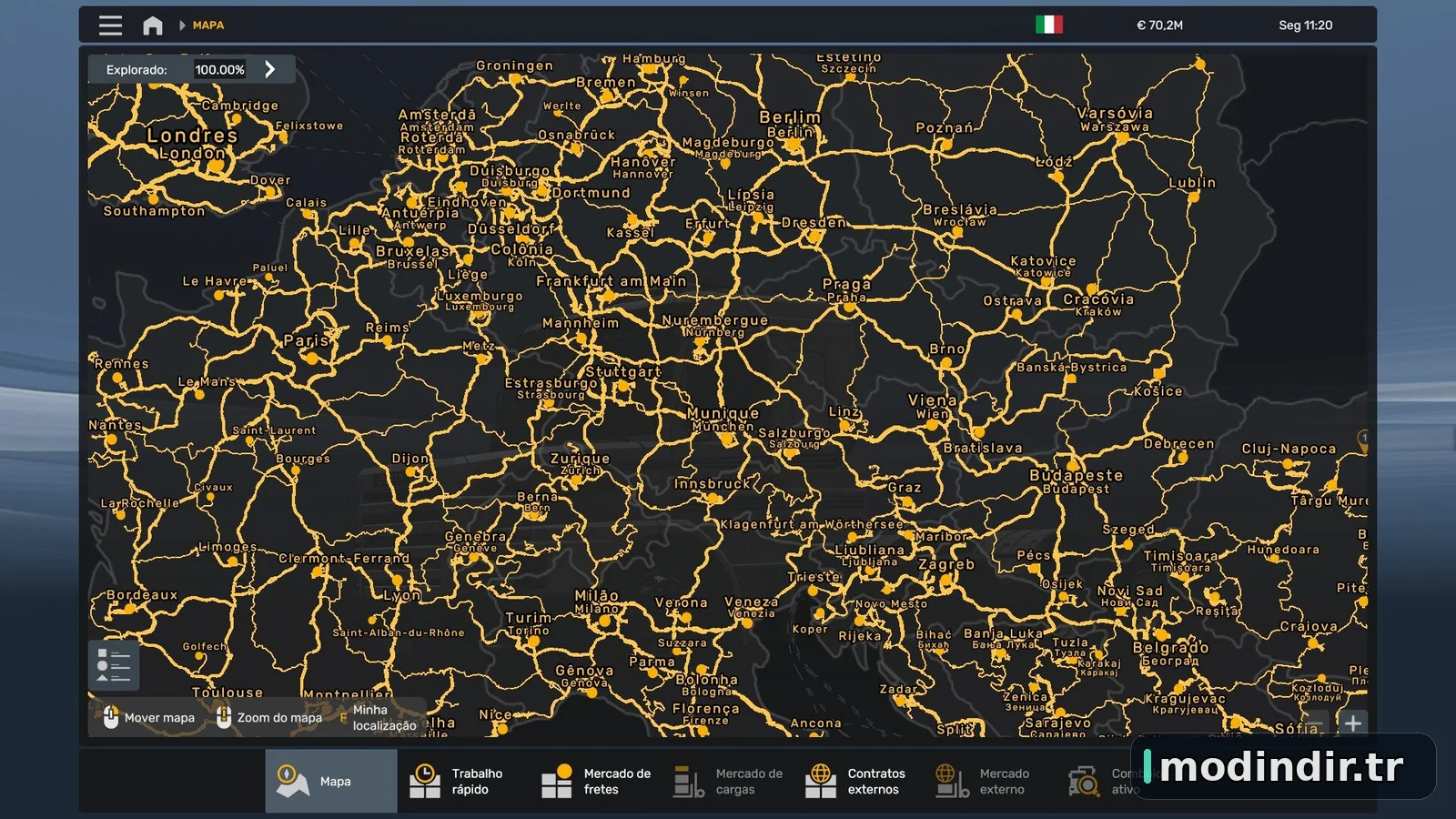The height and width of the screenshot is (819, 1456).
Task: Click the Timișoara city label
Action: click(1180, 556)
